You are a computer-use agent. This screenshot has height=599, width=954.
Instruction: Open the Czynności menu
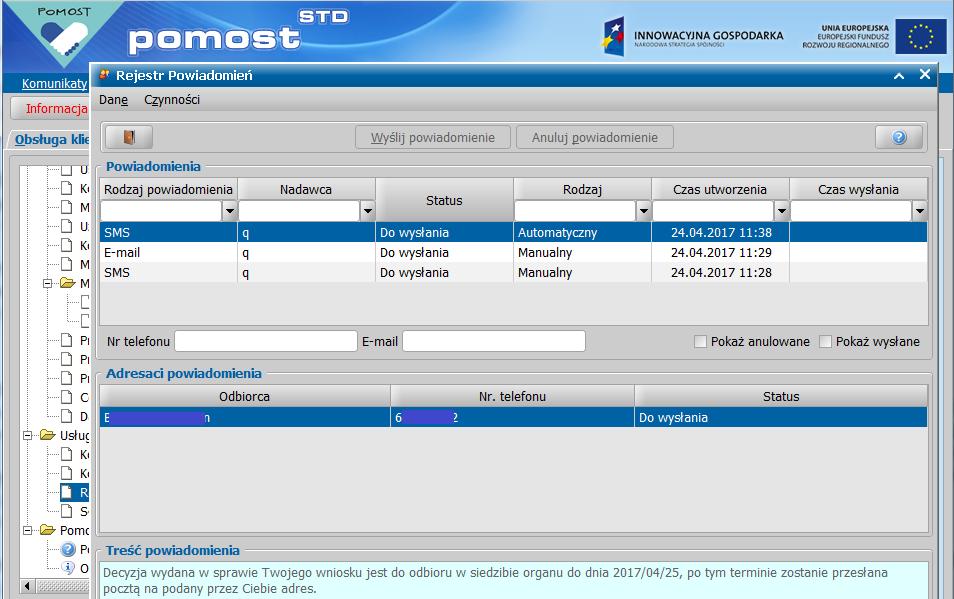[172, 100]
